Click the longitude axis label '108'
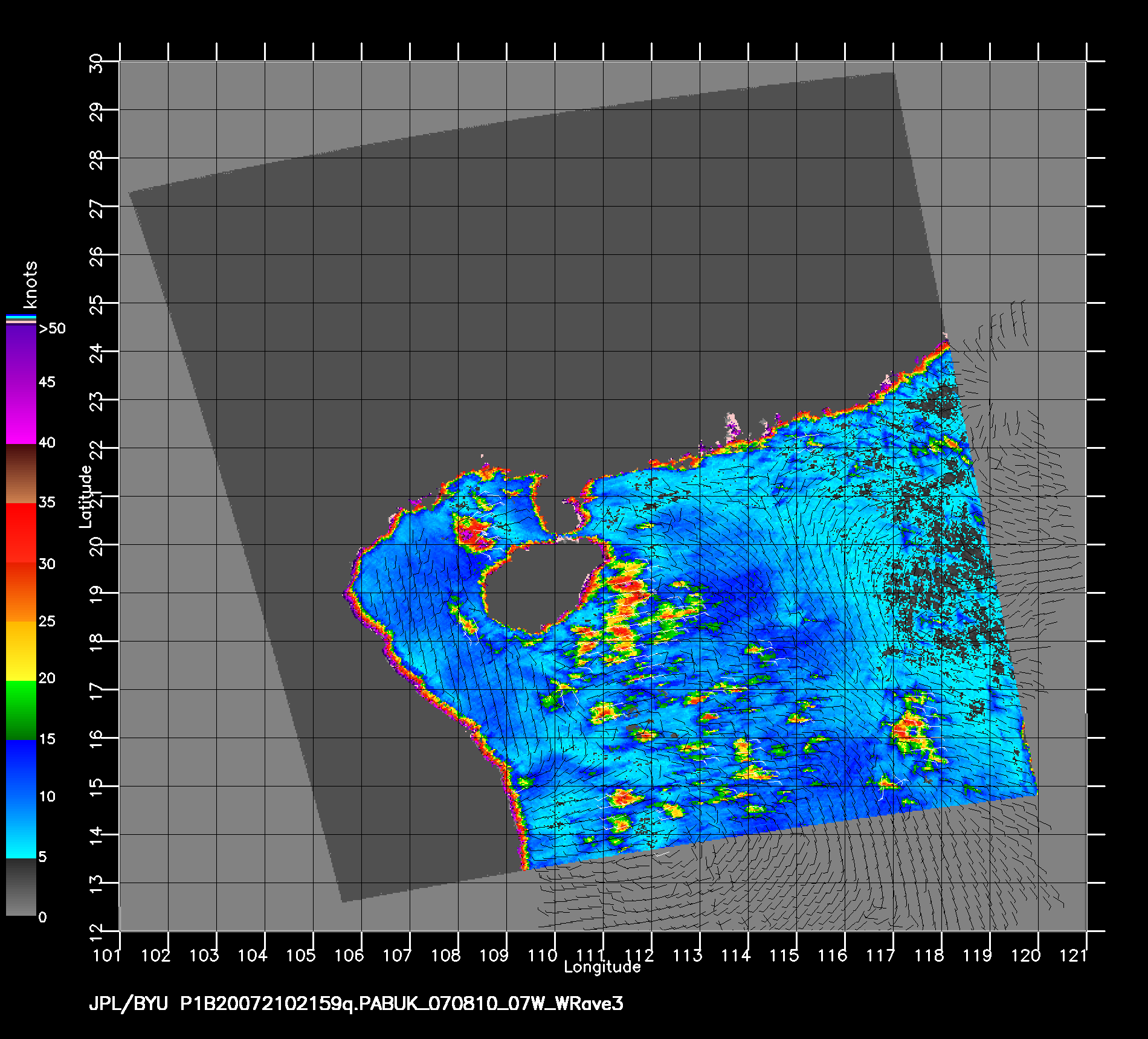 coord(445,956)
